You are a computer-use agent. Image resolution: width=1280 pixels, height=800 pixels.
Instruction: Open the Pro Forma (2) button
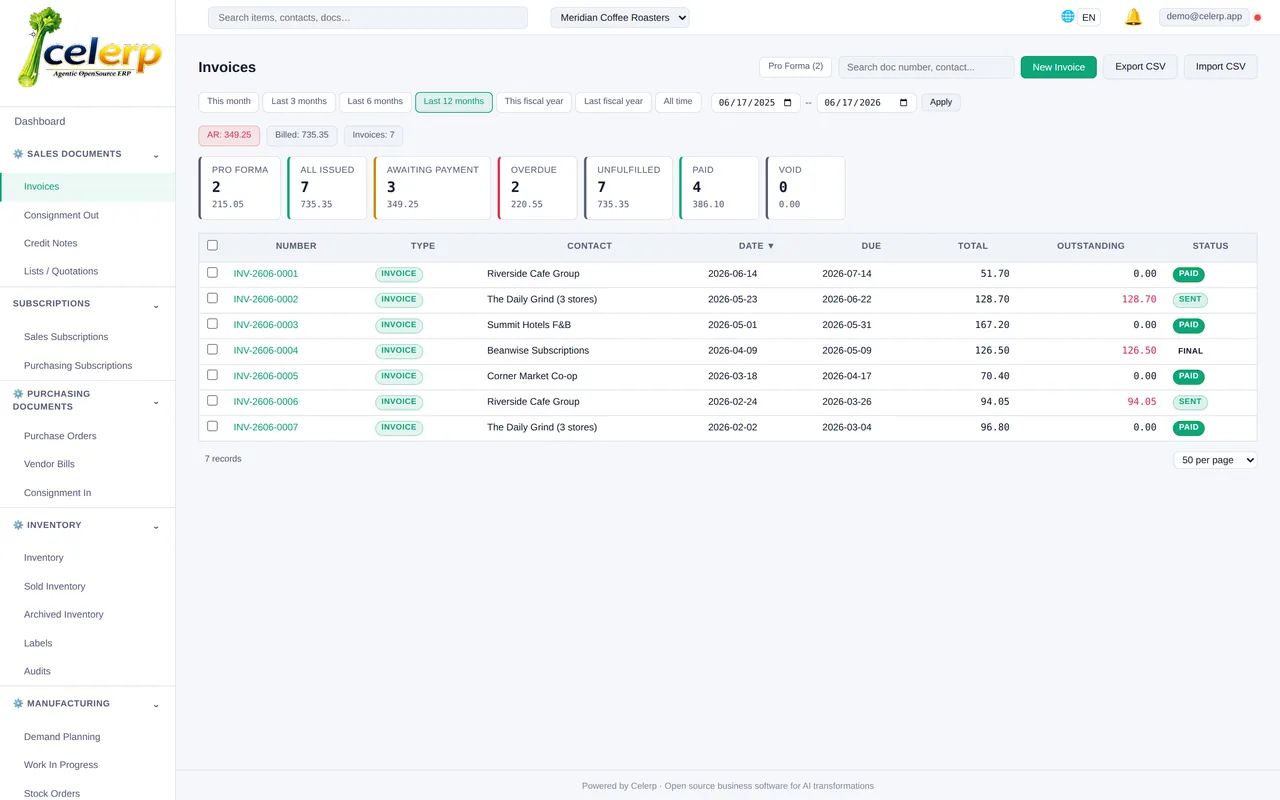click(795, 67)
